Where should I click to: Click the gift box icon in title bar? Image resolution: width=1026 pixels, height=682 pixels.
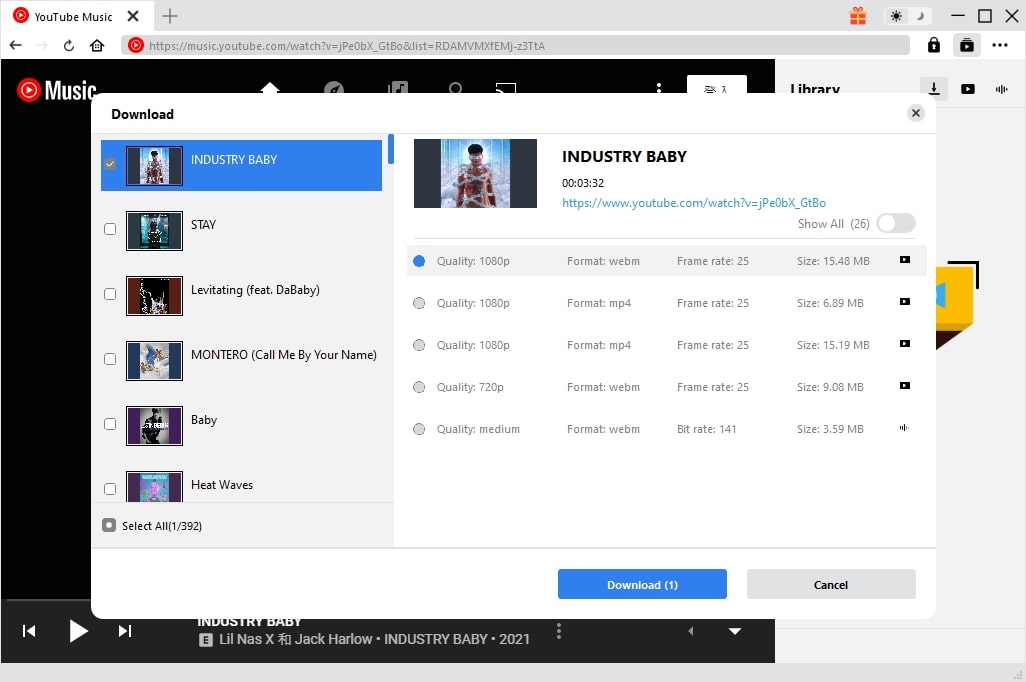pyautogui.click(x=858, y=16)
